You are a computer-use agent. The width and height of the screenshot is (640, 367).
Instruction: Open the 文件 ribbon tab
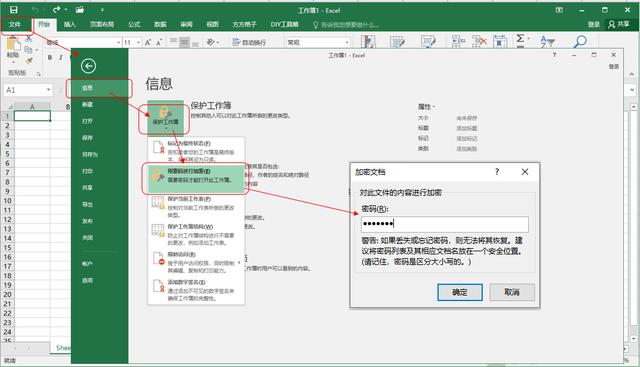[x=15, y=24]
